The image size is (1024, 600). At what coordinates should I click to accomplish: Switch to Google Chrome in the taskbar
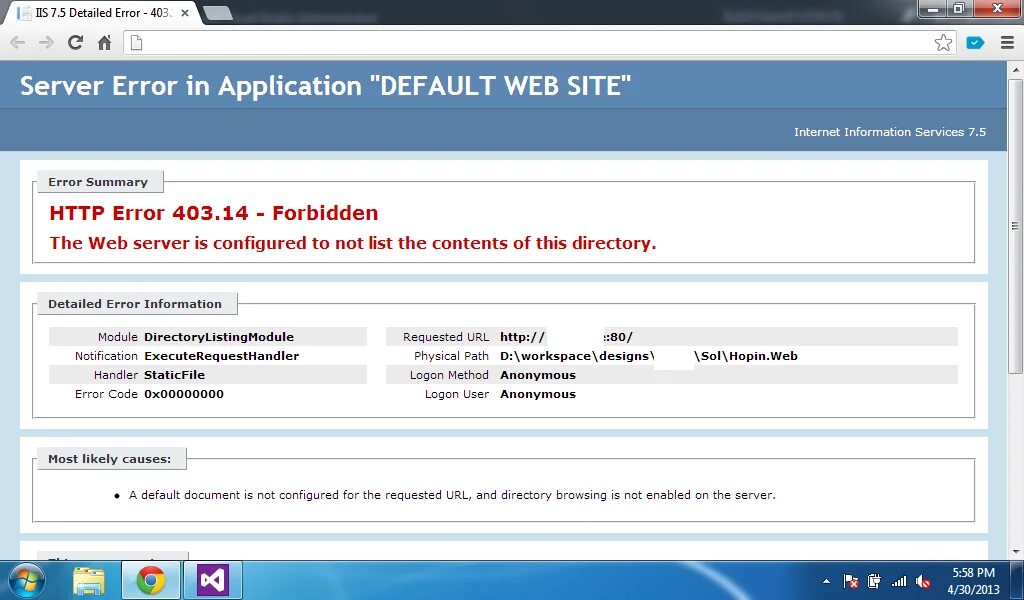(x=151, y=580)
